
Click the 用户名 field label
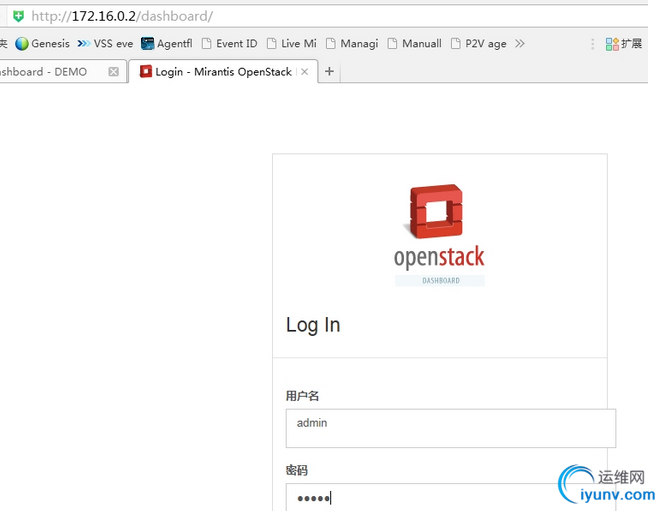tap(302, 395)
